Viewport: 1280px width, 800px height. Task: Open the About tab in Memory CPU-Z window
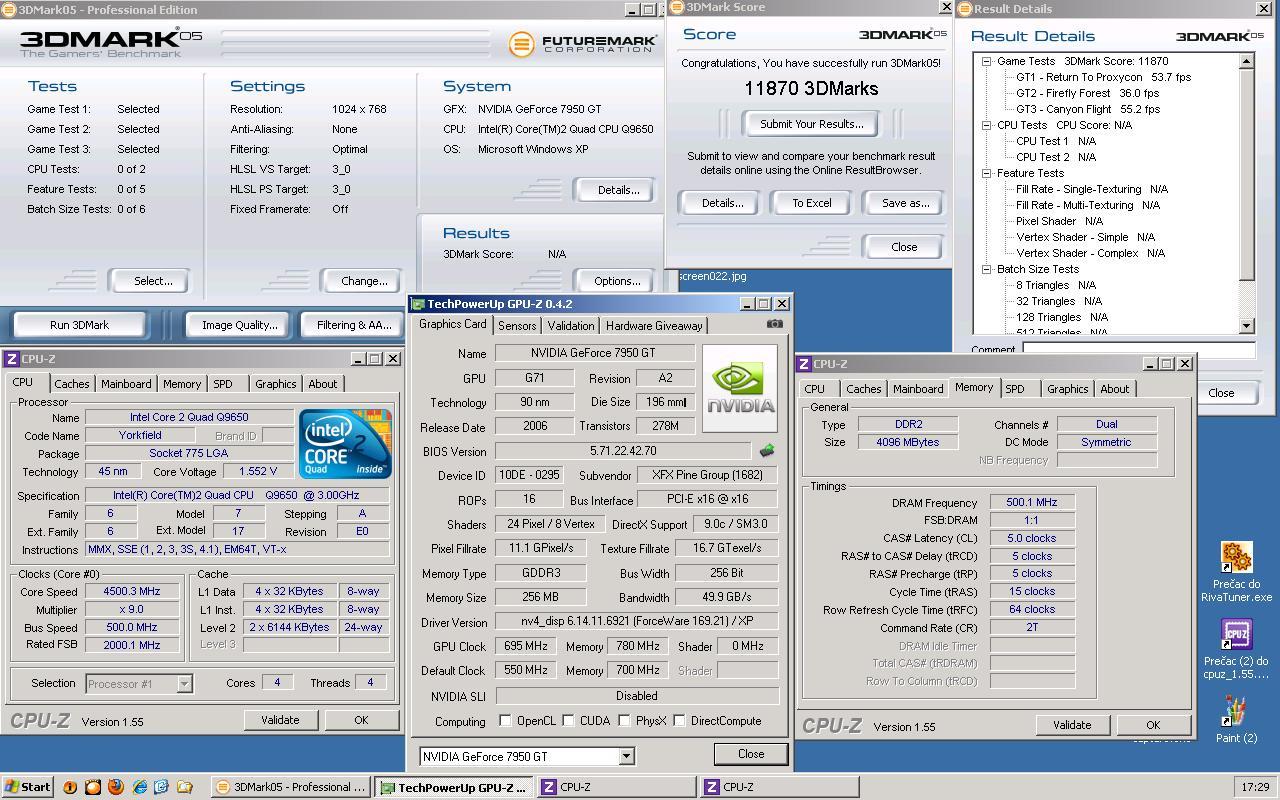coord(1115,389)
